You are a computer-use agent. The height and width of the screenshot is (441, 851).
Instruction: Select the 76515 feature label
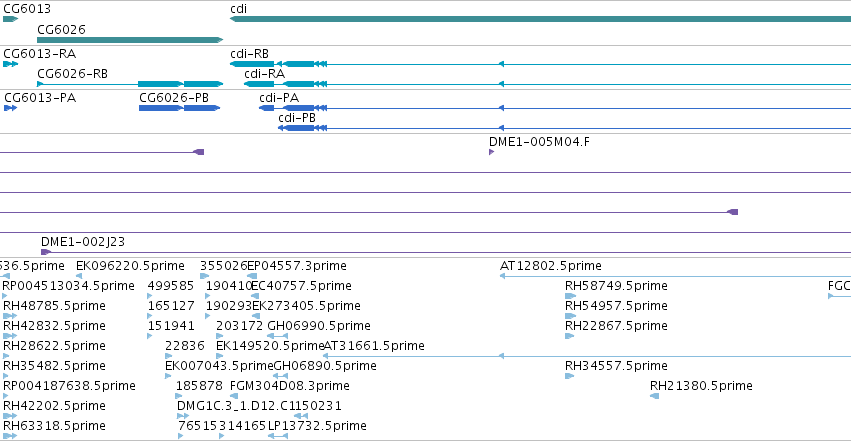(198, 426)
